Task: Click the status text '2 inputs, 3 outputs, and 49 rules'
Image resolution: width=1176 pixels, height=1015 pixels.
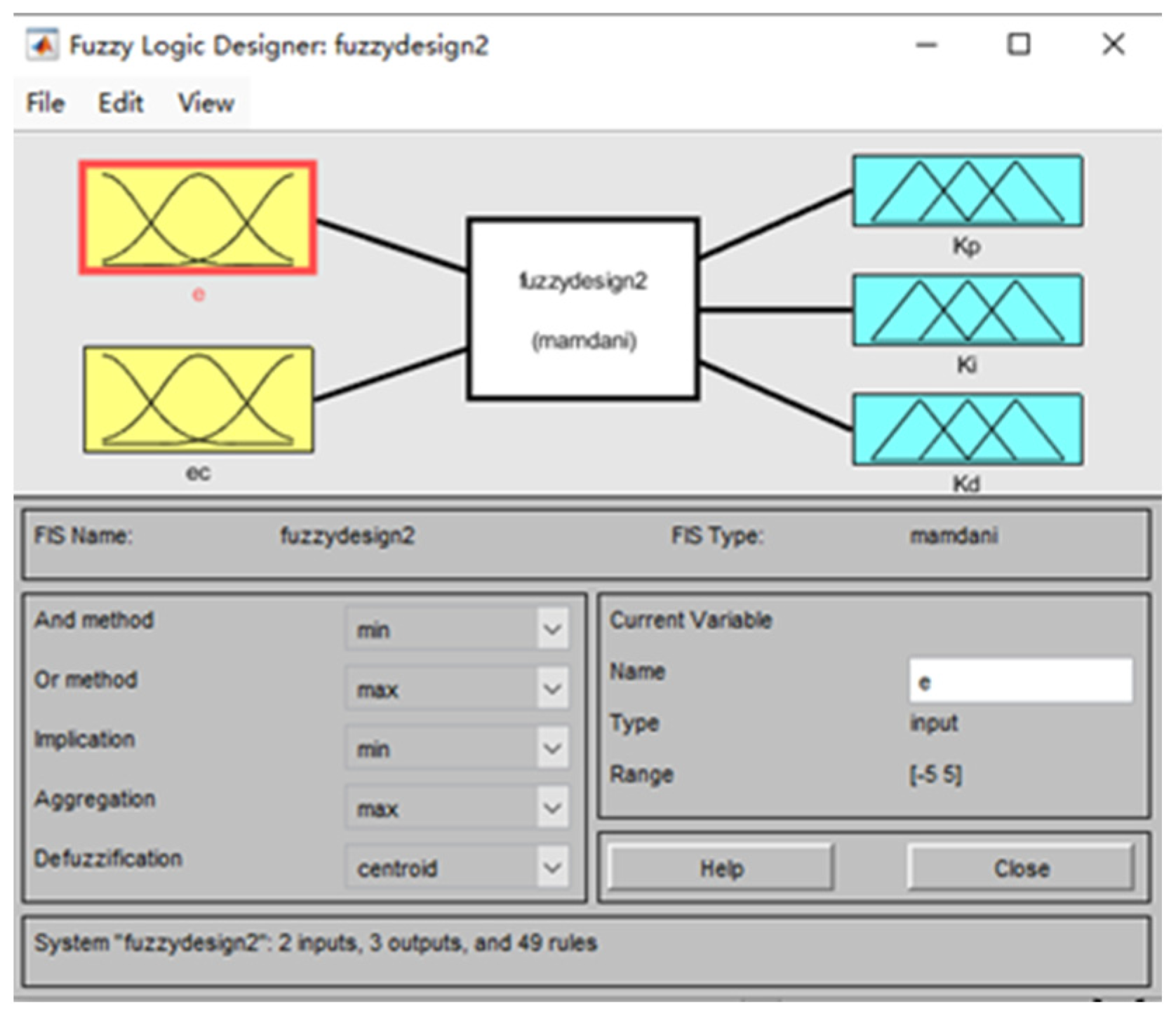Action: 438,942
